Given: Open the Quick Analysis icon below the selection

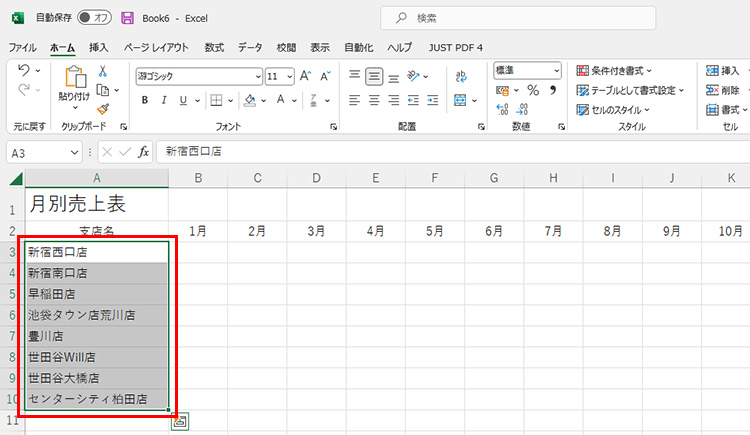Looking at the screenshot, I should [x=180, y=422].
